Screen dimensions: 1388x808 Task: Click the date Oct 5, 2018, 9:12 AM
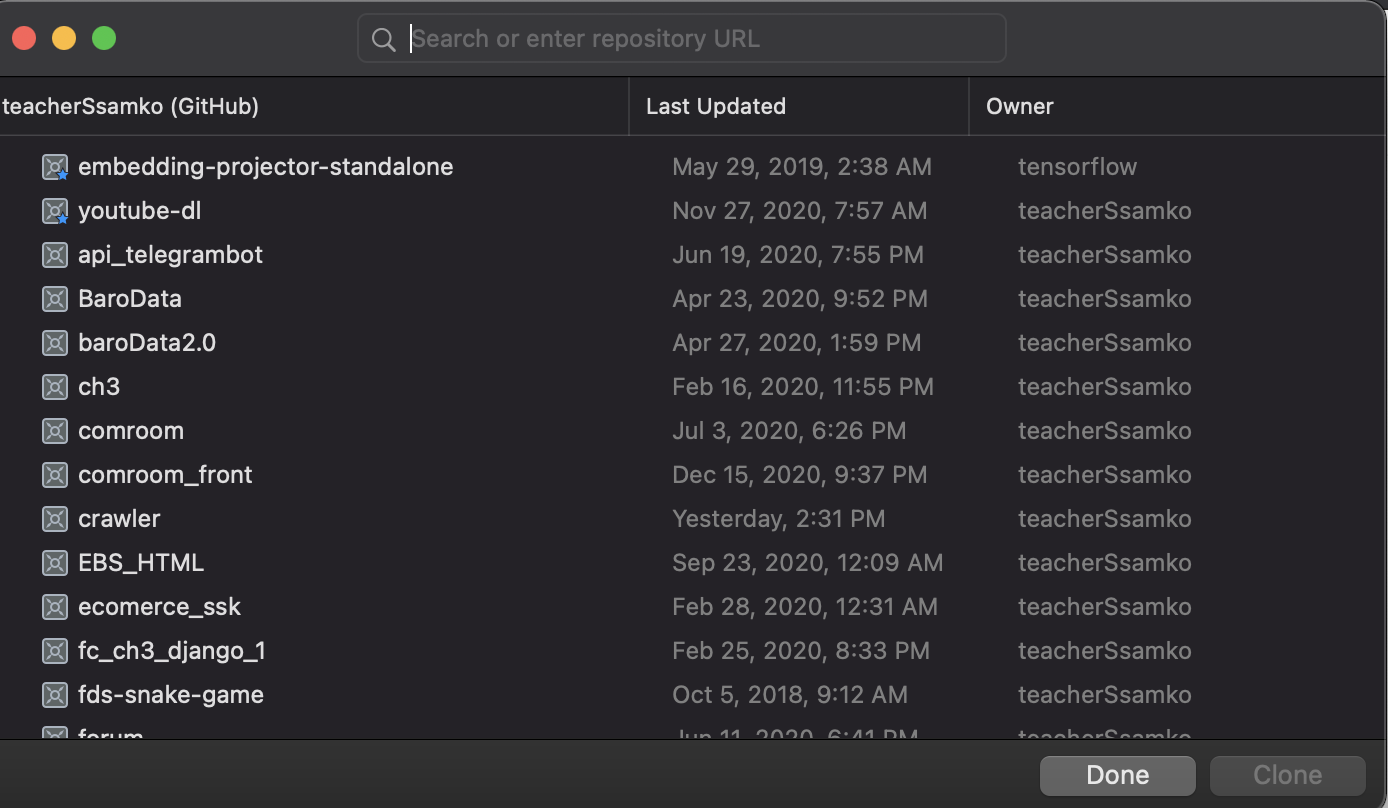tap(790, 695)
